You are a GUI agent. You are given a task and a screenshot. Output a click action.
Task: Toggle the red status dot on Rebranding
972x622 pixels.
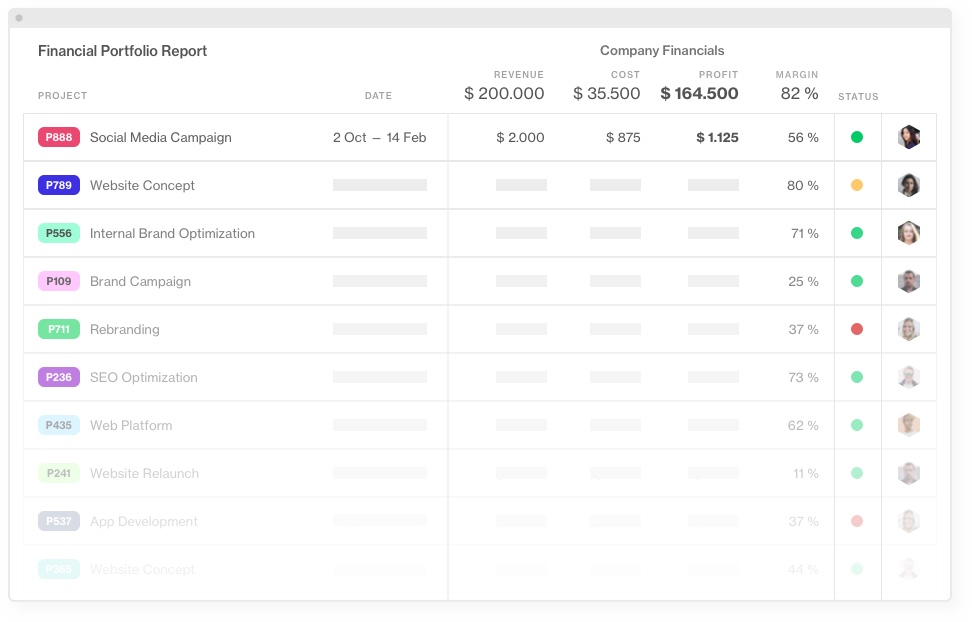857,329
